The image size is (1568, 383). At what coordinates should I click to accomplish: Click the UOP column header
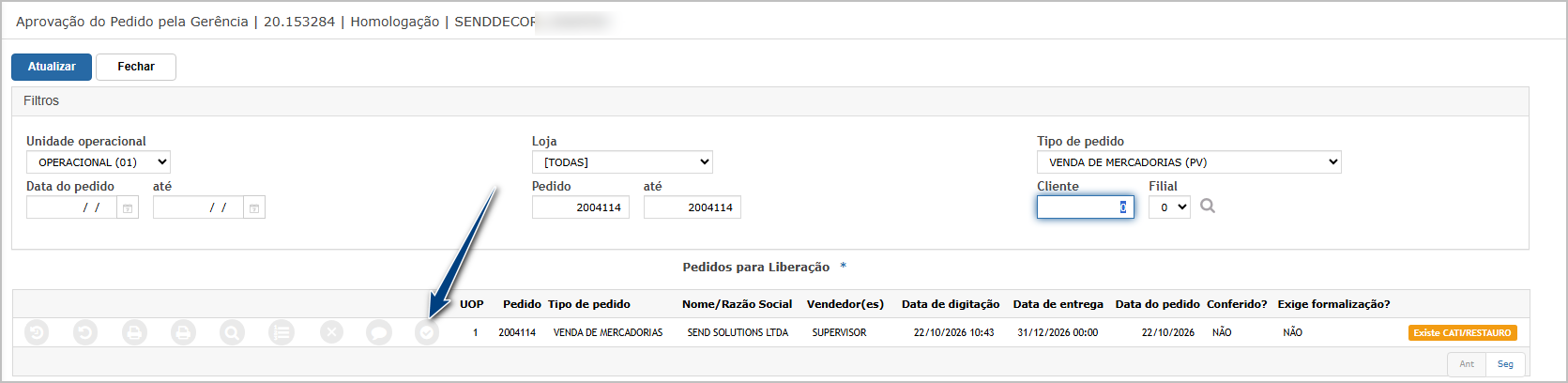[x=472, y=304]
